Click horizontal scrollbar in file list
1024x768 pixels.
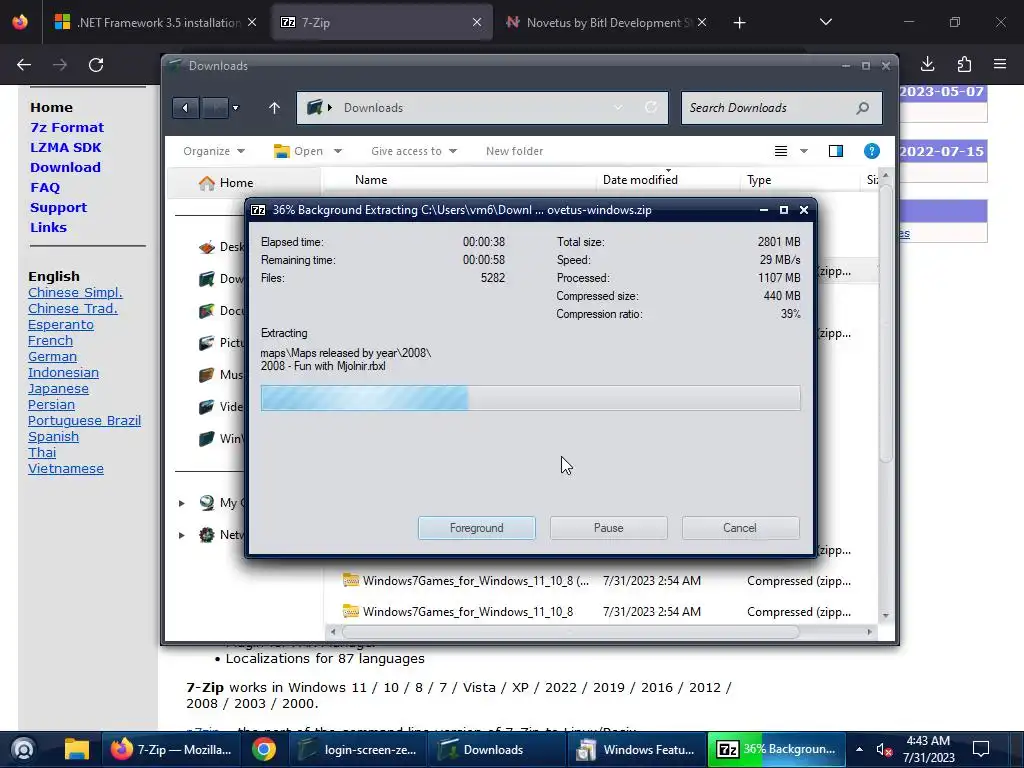tap(570, 632)
